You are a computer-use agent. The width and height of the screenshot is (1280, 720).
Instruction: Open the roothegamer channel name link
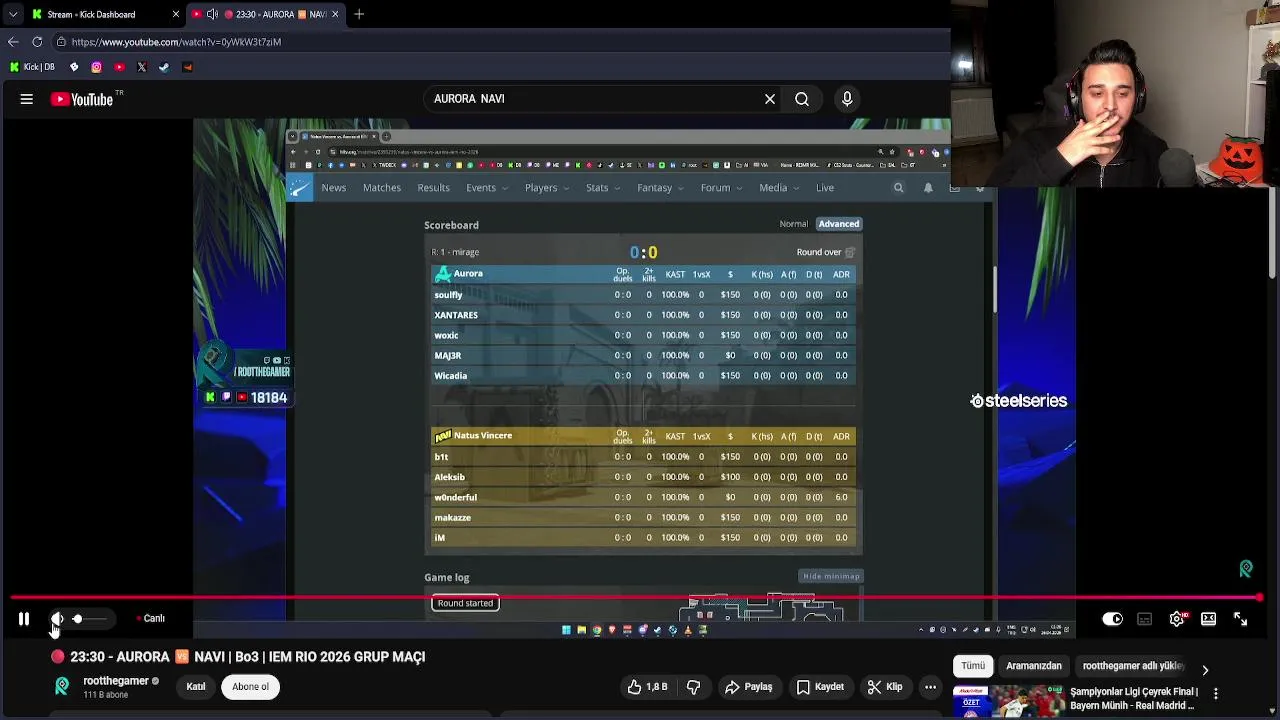tap(116, 681)
